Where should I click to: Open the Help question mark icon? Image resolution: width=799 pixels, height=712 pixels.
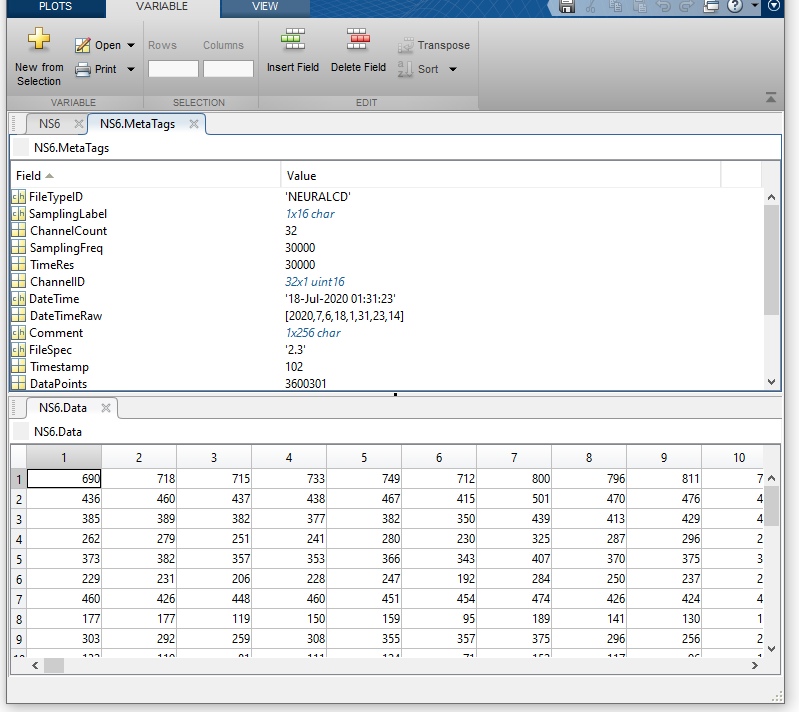pyautogui.click(x=735, y=6)
